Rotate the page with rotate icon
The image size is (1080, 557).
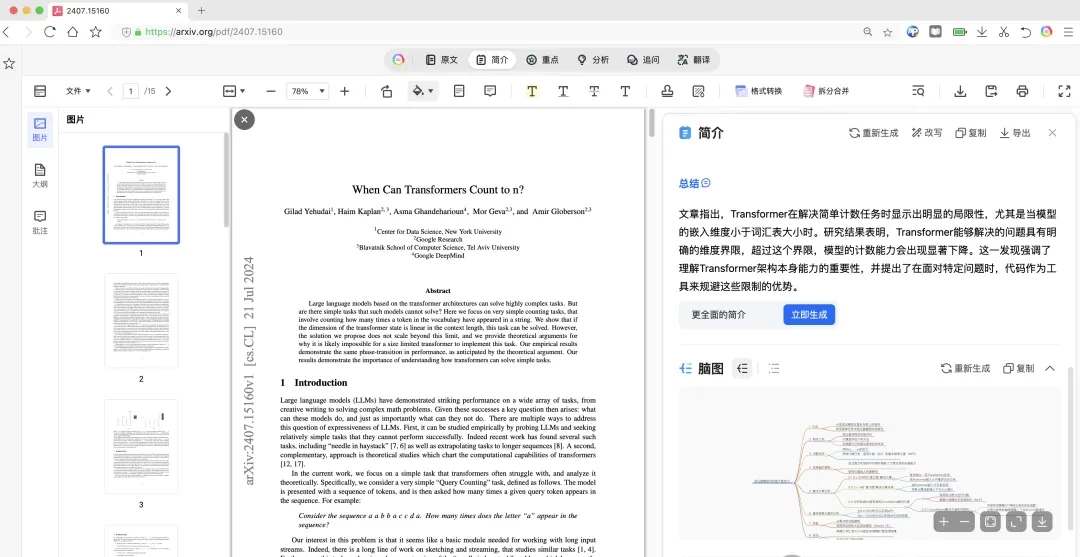[x=386, y=91]
